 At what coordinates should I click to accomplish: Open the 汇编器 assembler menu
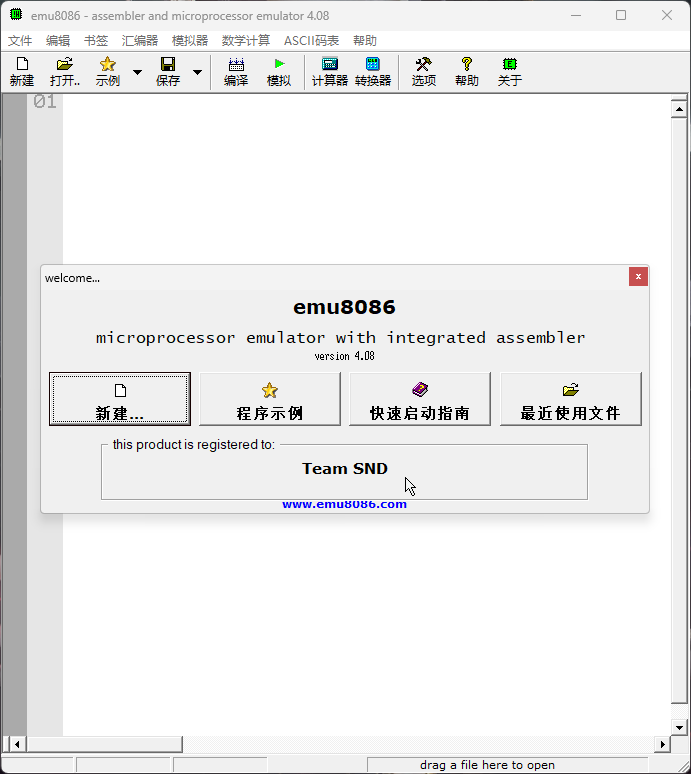point(140,40)
